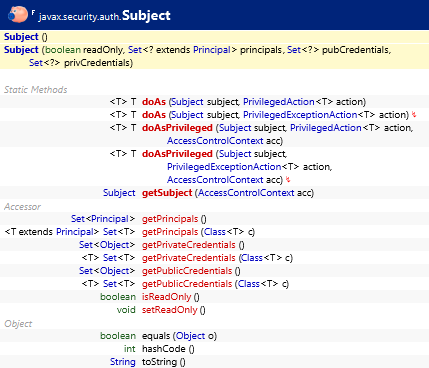Viewport: 429px width, 368px height.
Task: Click Set link before privCredentials
Action: (x=36, y=63)
